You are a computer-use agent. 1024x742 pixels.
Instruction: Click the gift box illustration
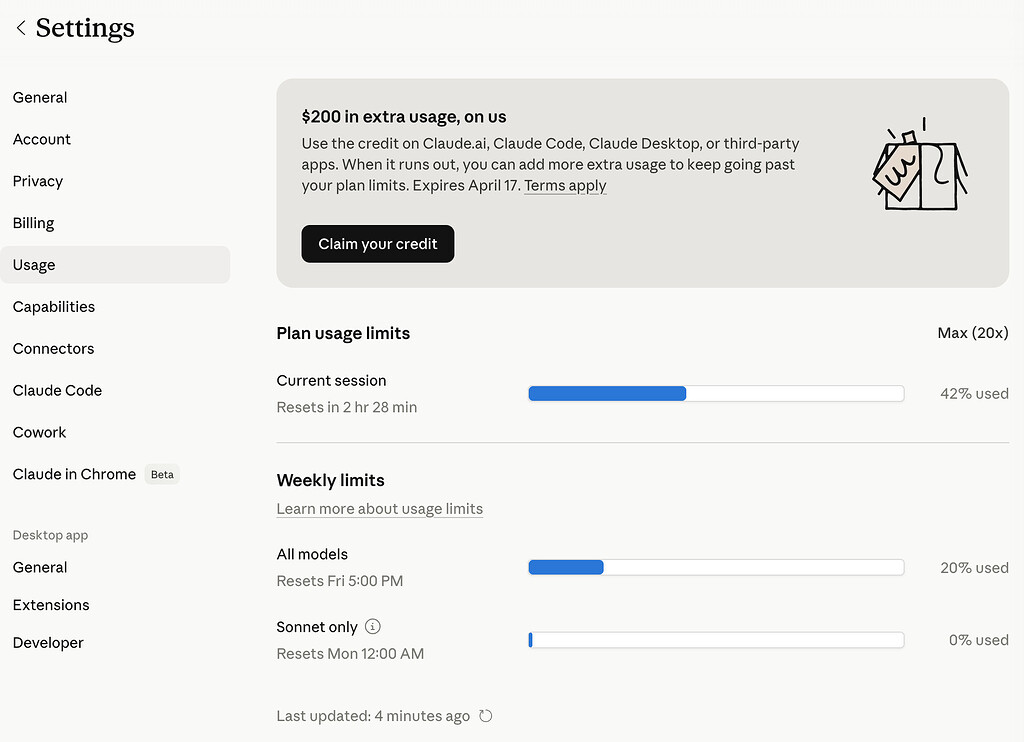(x=920, y=165)
